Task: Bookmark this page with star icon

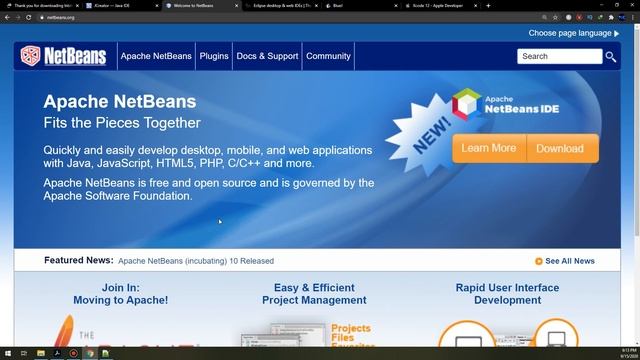Action: (555, 18)
